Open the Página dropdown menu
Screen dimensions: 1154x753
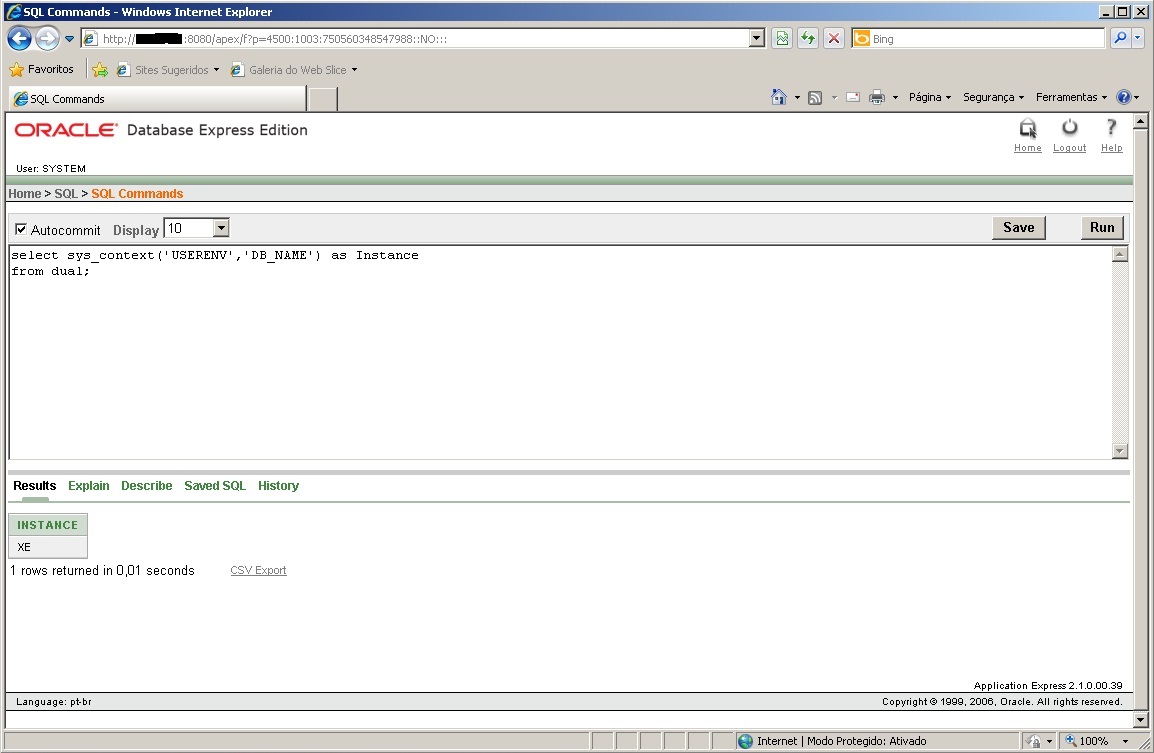click(x=929, y=97)
